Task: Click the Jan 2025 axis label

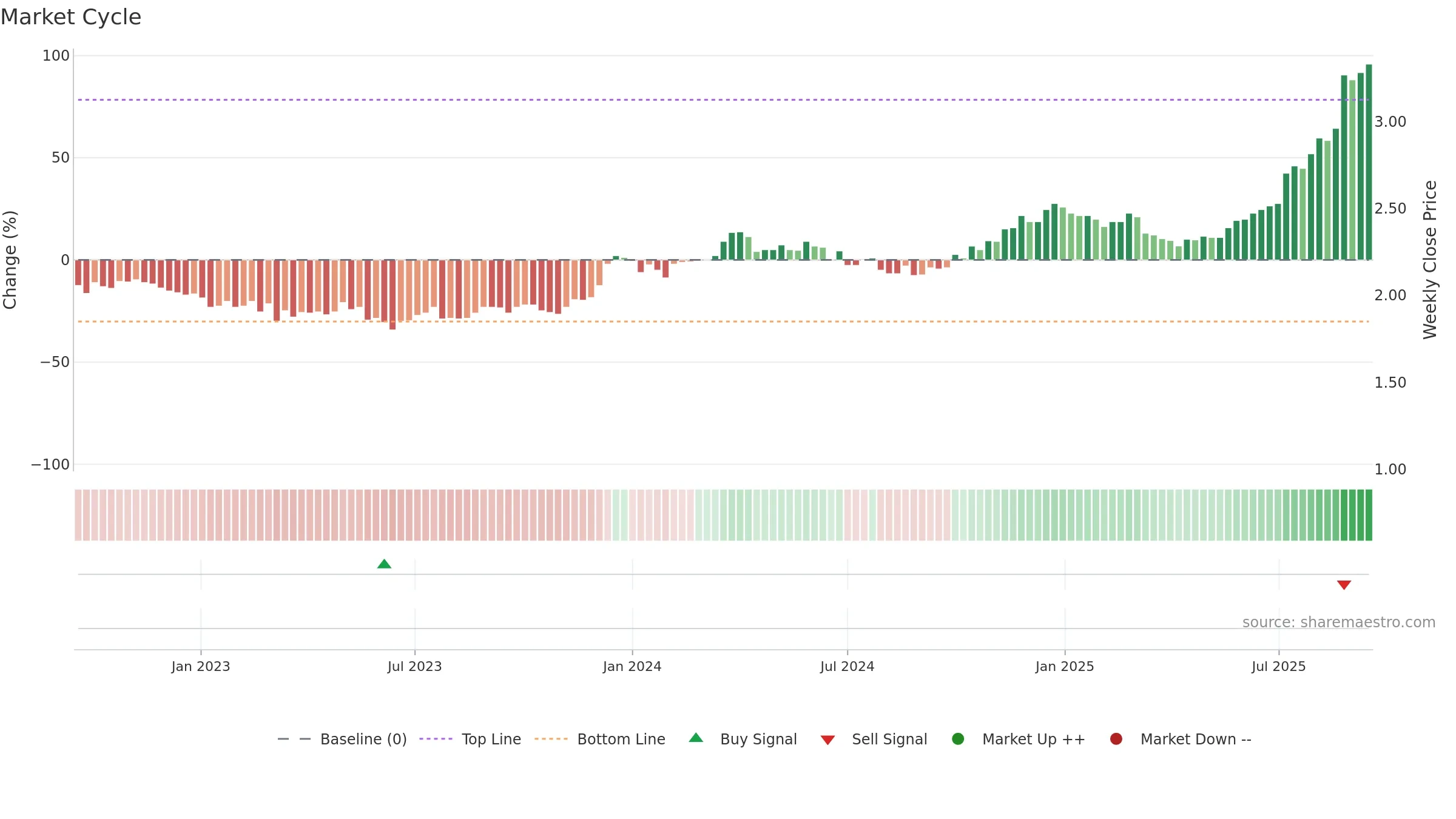Action: pyautogui.click(x=1065, y=667)
